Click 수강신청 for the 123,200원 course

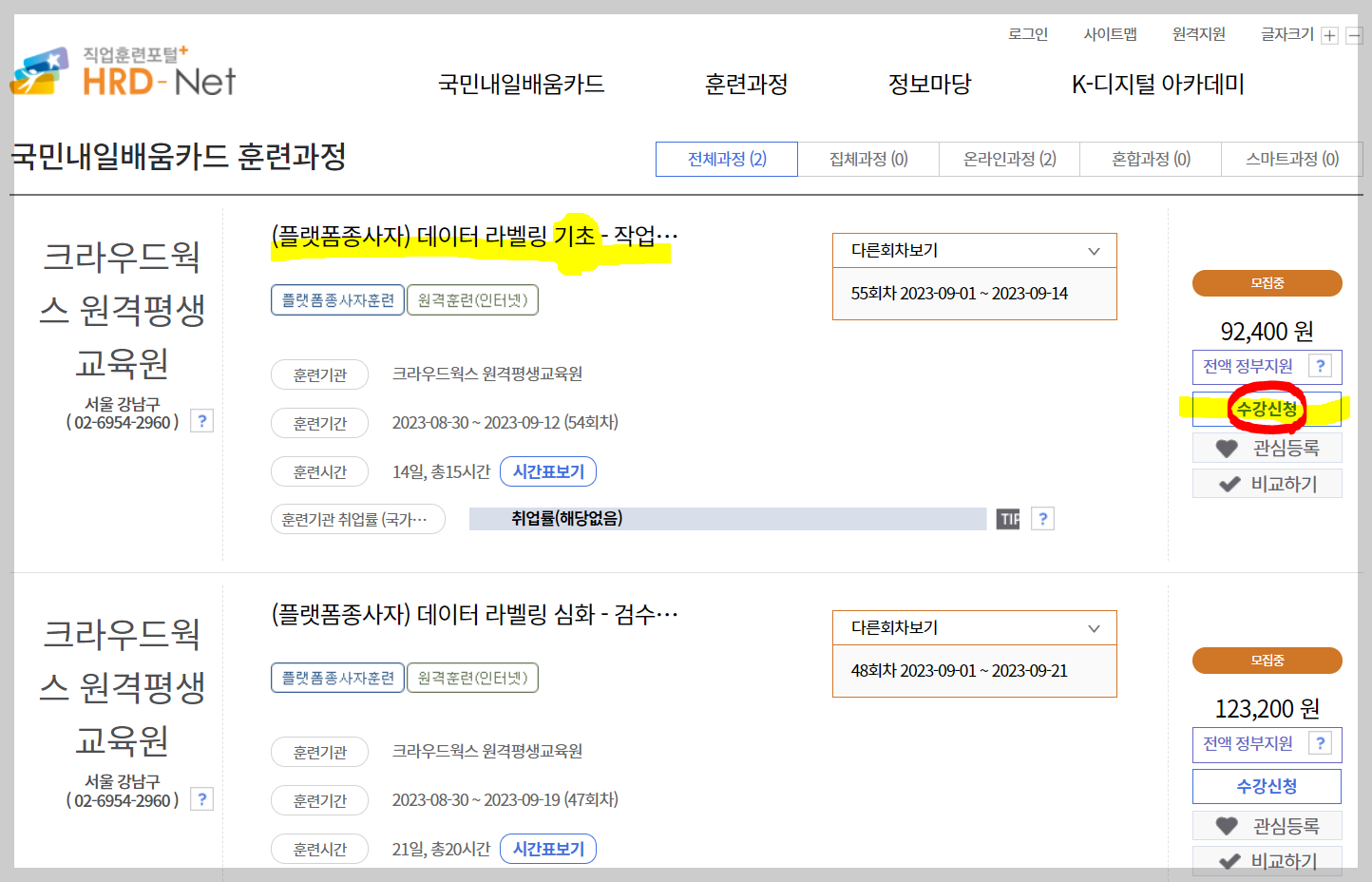click(1267, 786)
